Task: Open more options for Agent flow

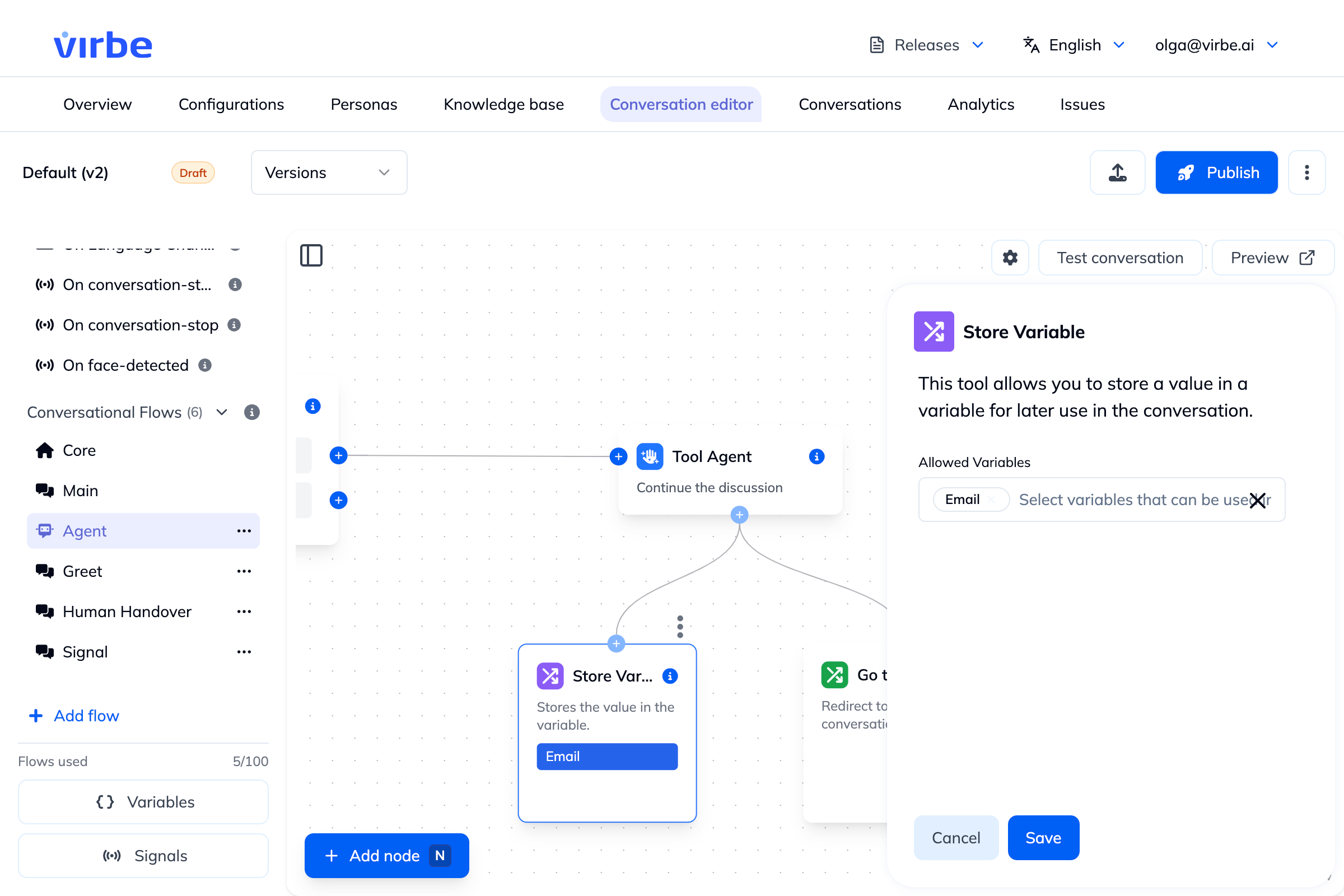Action: (x=244, y=531)
